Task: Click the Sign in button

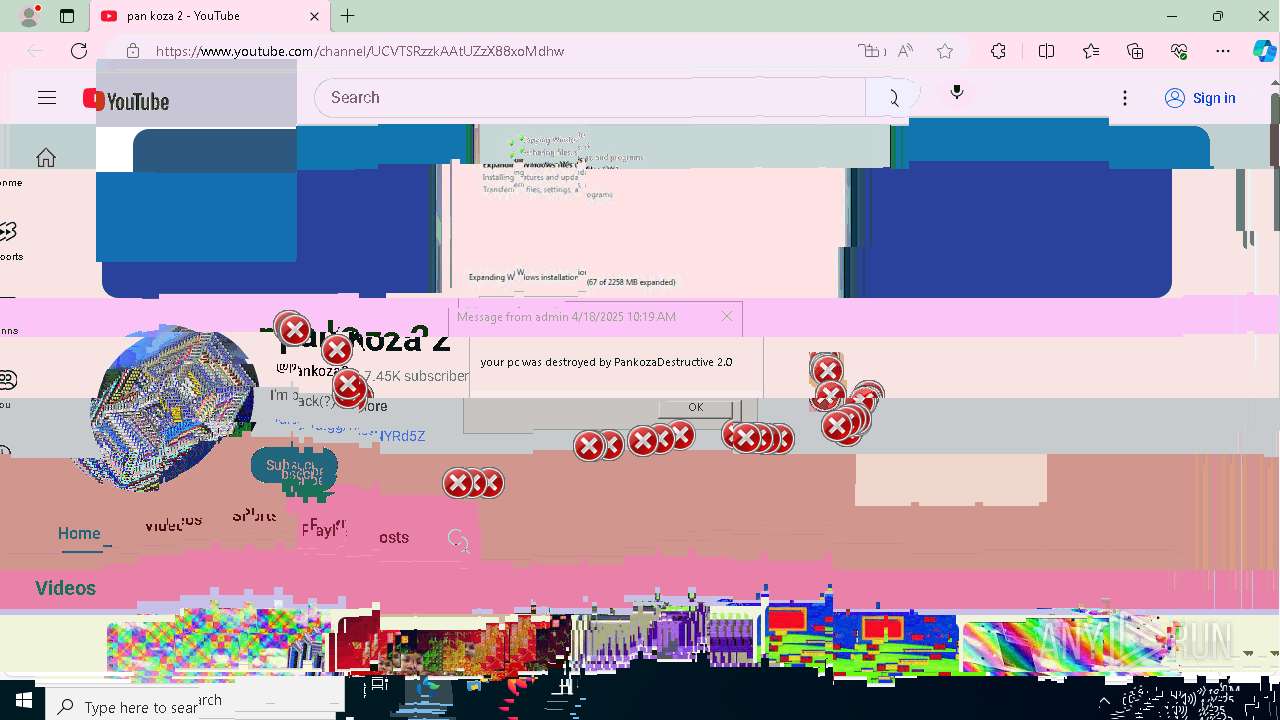Action: (1200, 98)
